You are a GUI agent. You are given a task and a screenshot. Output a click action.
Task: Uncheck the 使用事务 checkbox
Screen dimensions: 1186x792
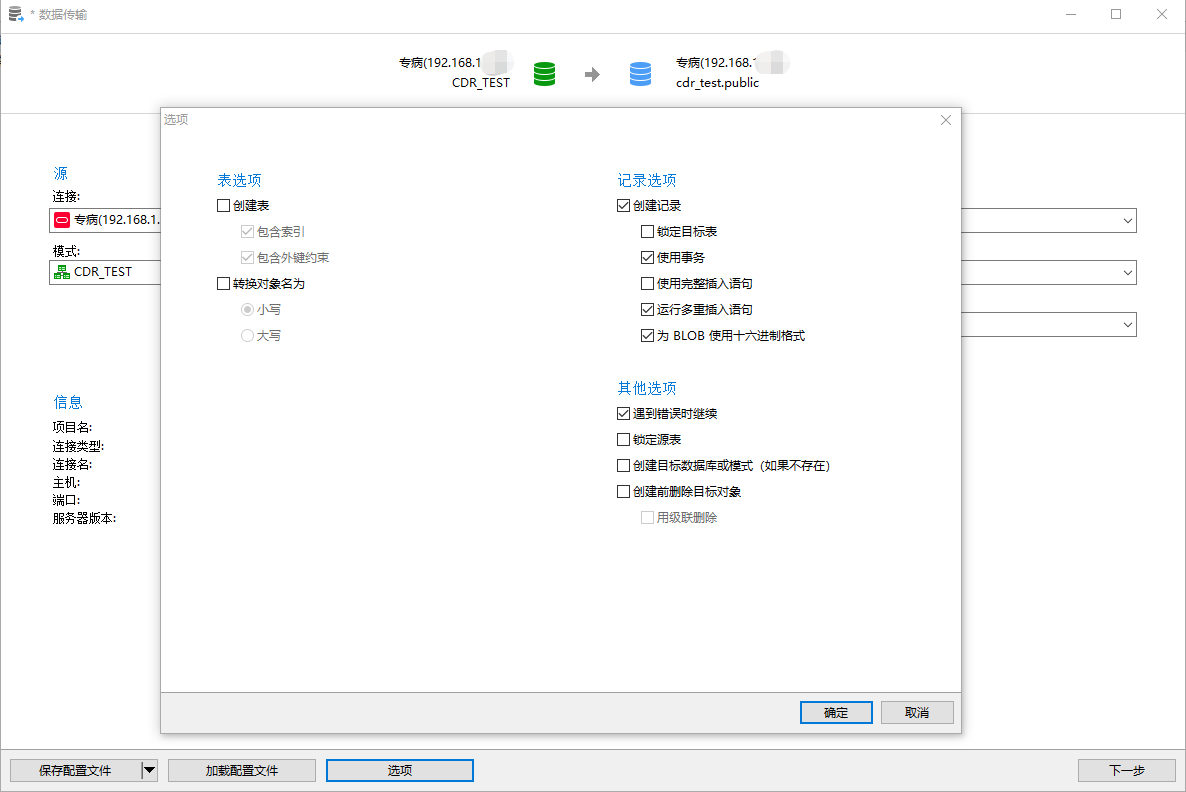(x=647, y=258)
